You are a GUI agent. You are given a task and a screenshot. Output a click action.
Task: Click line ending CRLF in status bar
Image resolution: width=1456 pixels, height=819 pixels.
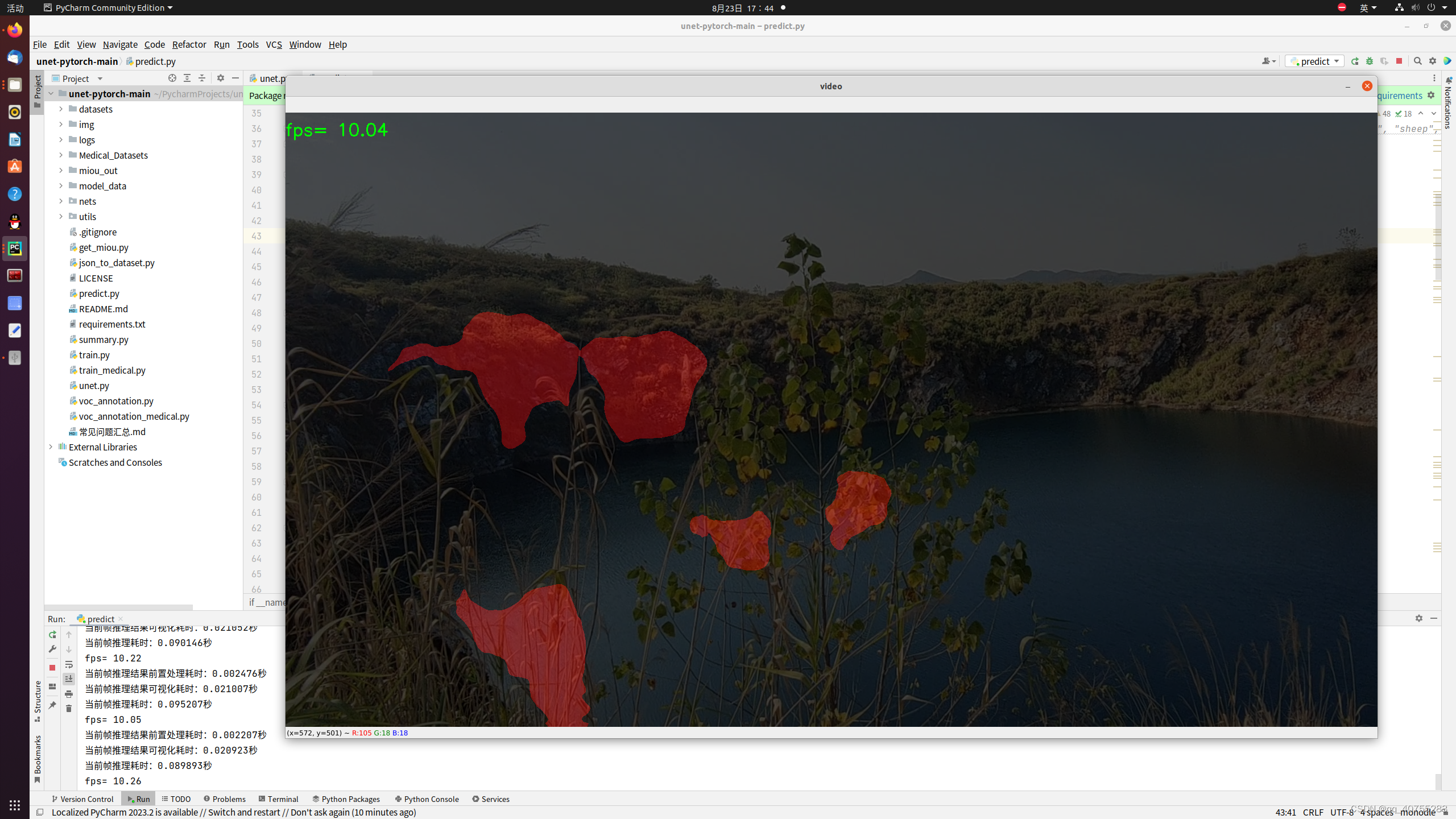[x=1313, y=812]
